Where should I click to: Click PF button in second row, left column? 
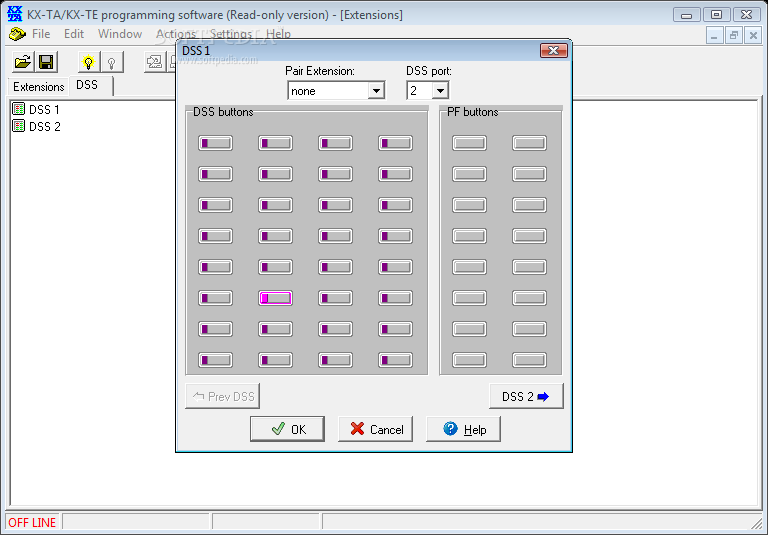coord(469,174)
